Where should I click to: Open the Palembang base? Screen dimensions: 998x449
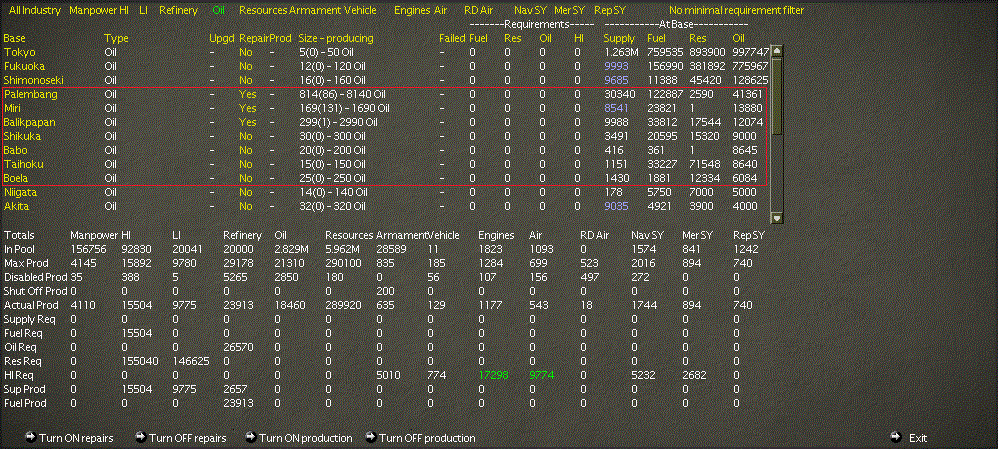31,94
